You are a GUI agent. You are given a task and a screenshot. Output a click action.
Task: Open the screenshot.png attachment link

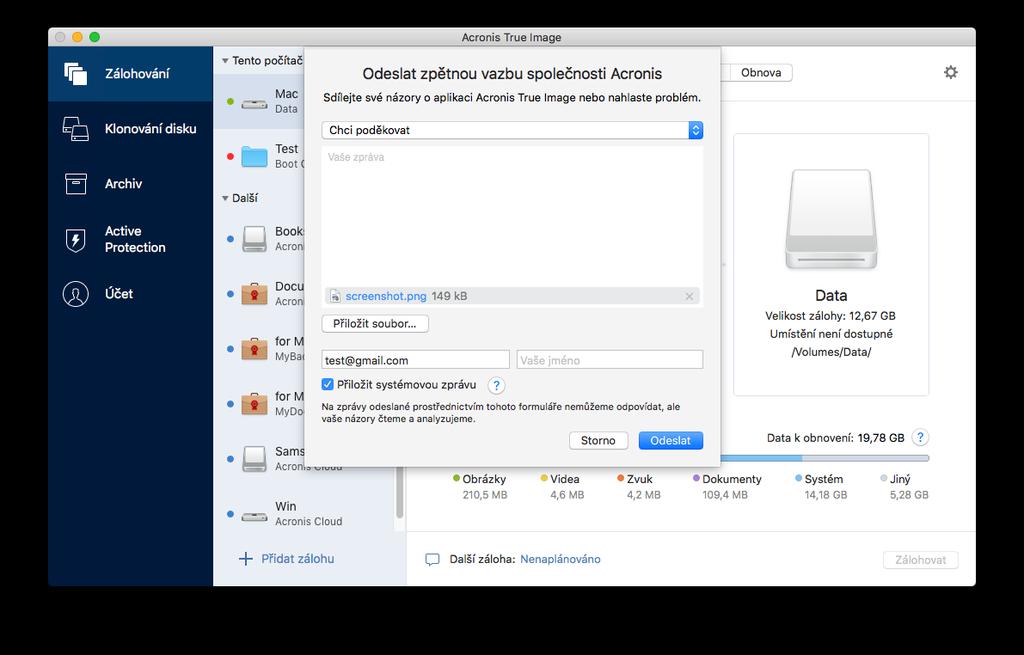(x=386, y=296)
